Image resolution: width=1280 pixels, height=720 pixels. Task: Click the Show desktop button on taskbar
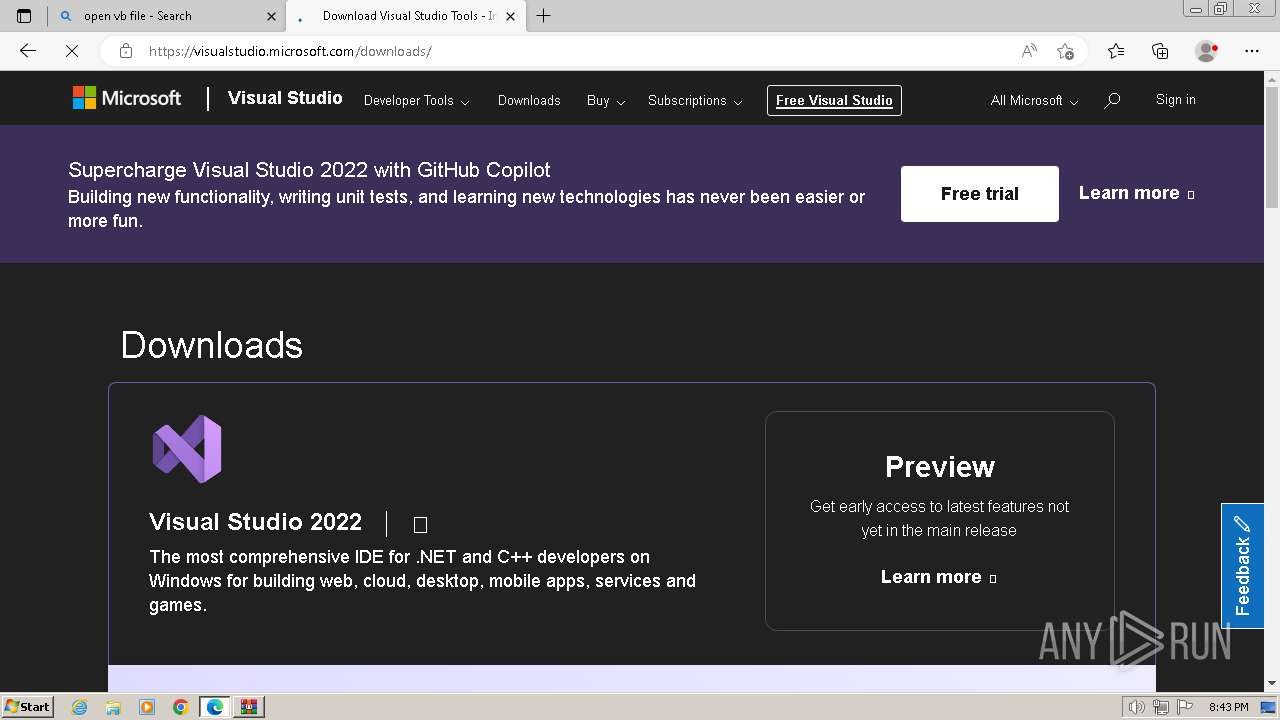click(x=1269, y=707)
